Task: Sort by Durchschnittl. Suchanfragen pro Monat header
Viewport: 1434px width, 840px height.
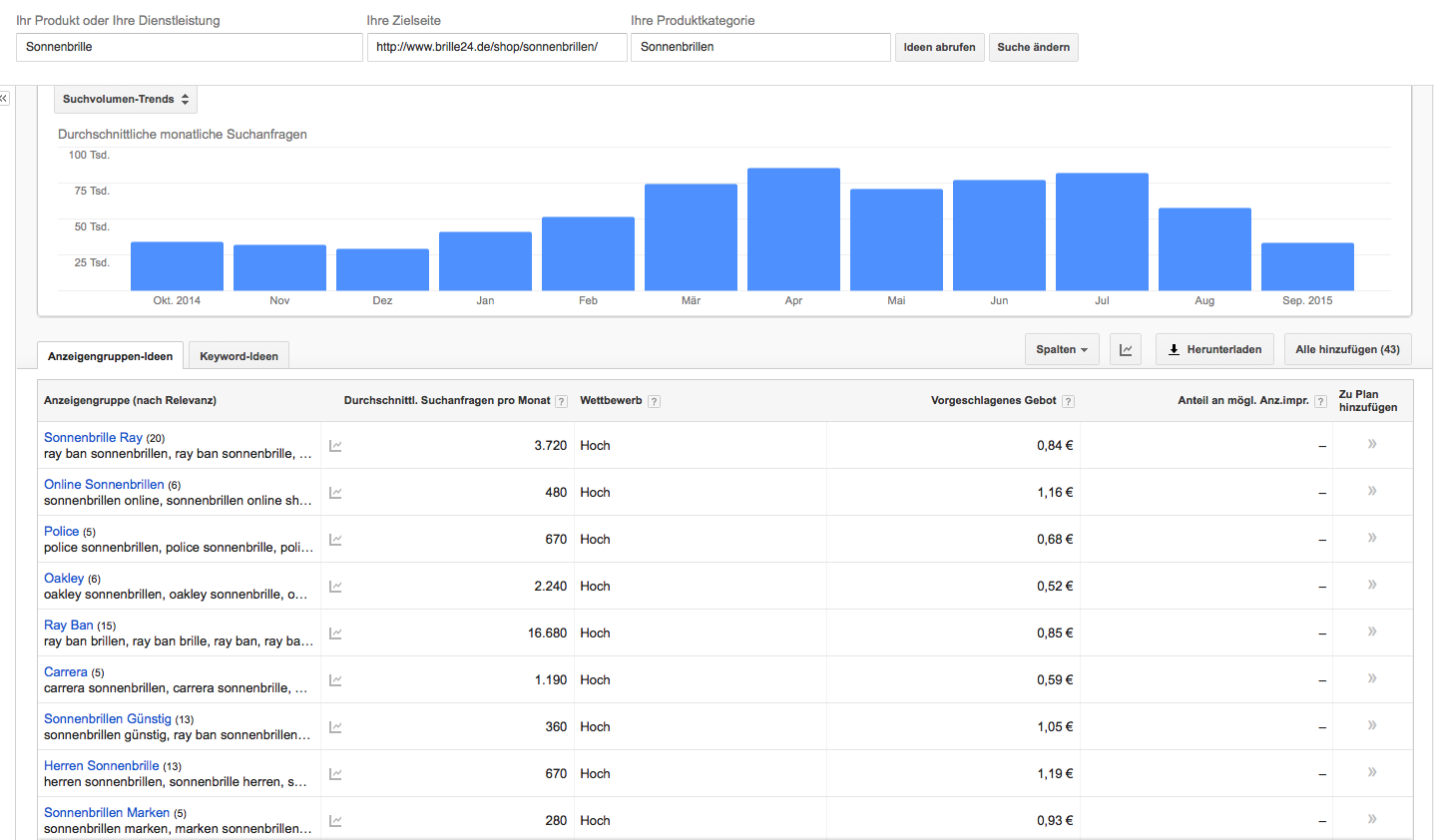Action: coord(447,400)
